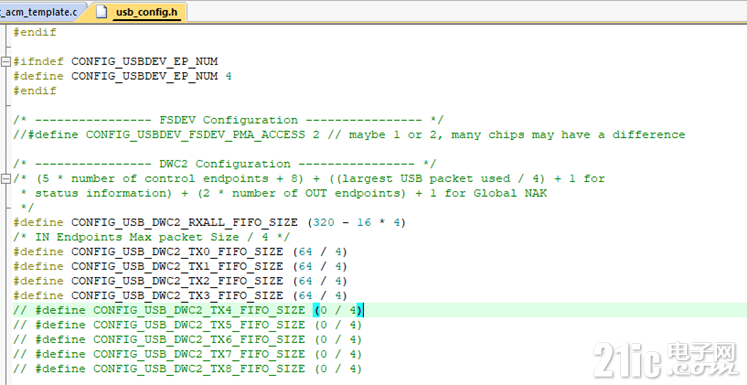Click CONFIG_USB_DWC2_TX1_FIFO_SIZE macro name
This screenshot has height=385, width=747.
coord(177,266)
